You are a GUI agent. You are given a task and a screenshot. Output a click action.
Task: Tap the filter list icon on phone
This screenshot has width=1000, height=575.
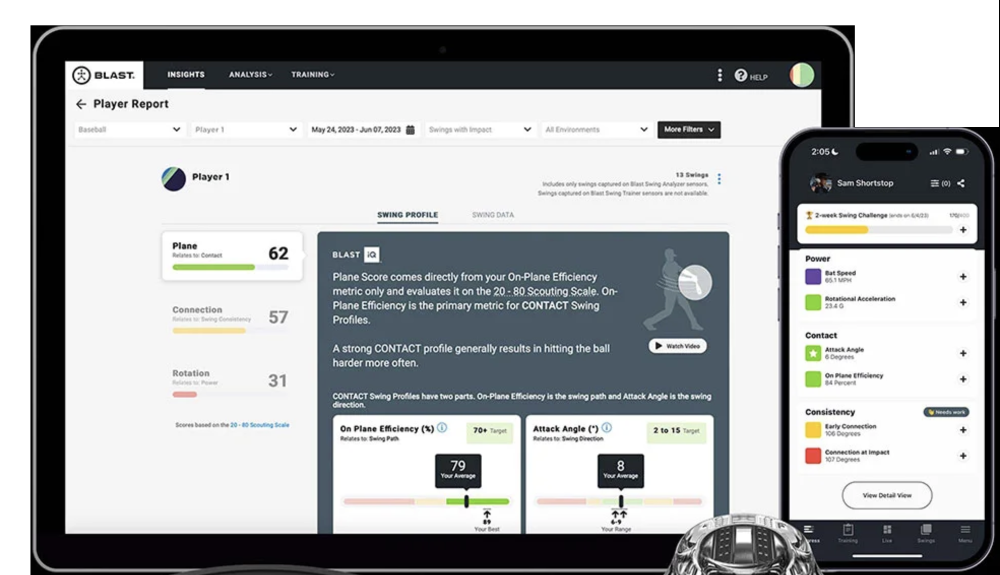click(934, 183)
